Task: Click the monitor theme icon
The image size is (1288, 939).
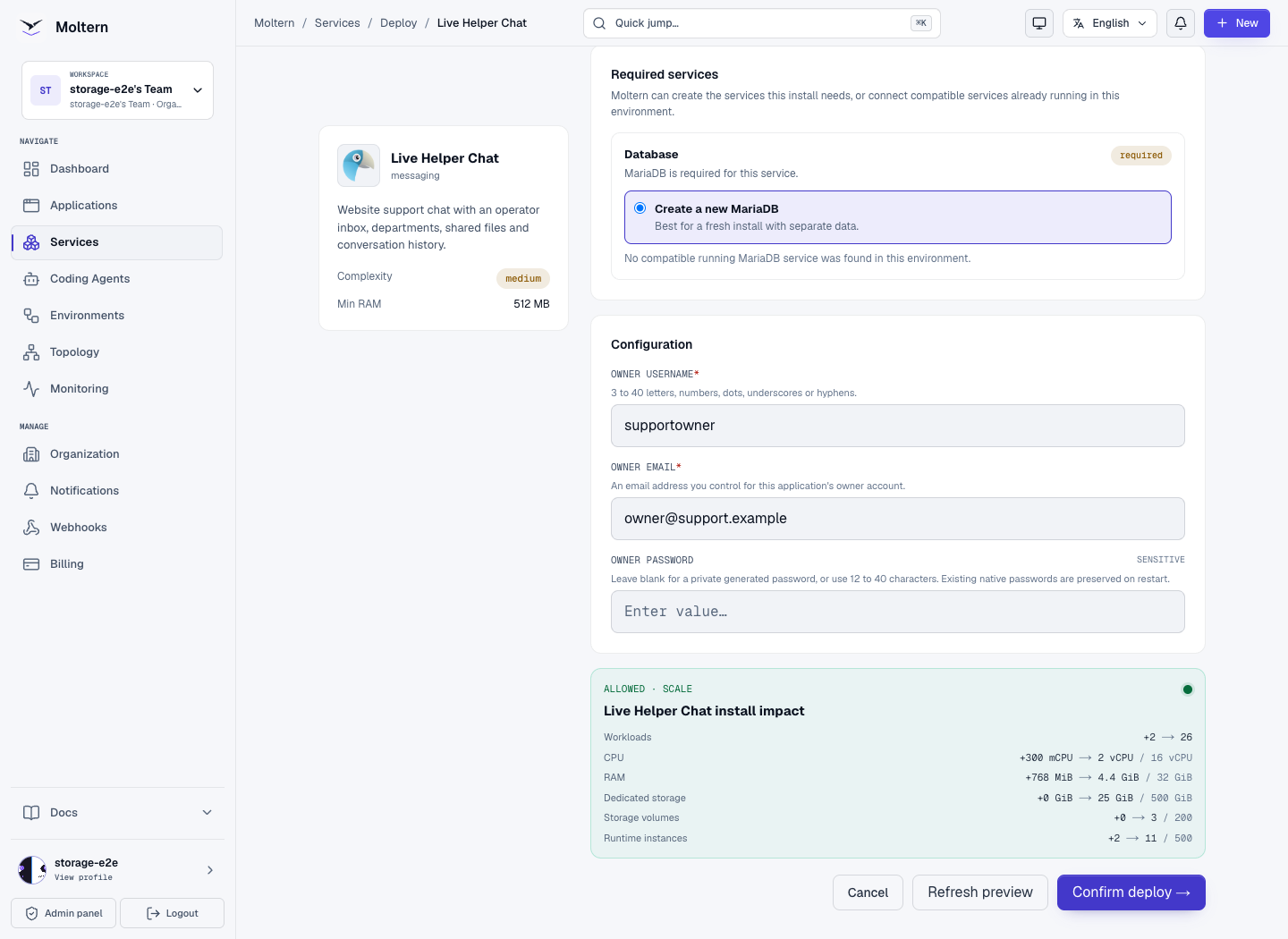Action: coord(1039,23)
